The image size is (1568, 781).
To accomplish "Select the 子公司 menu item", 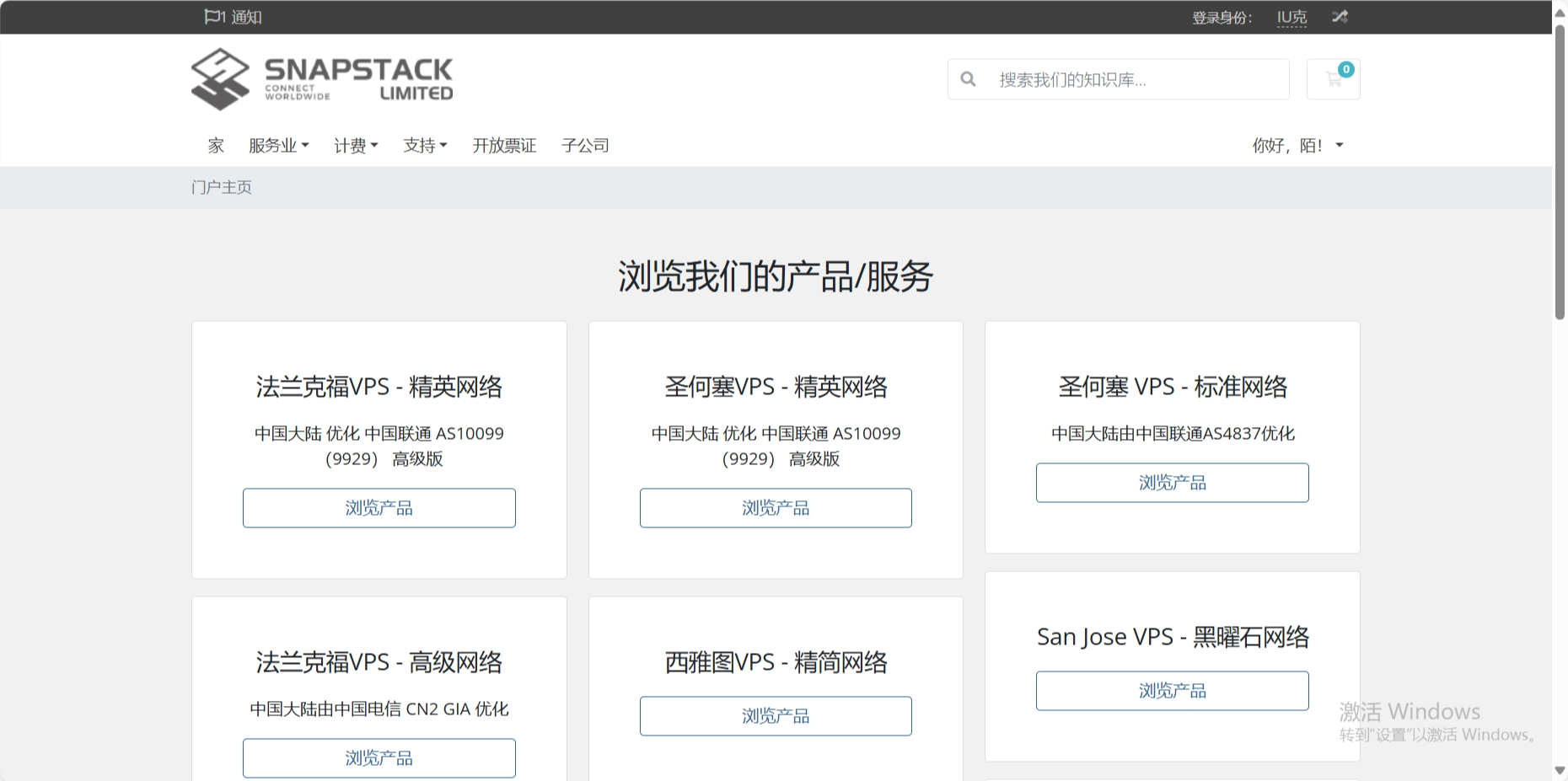I will tap(586, 145).
